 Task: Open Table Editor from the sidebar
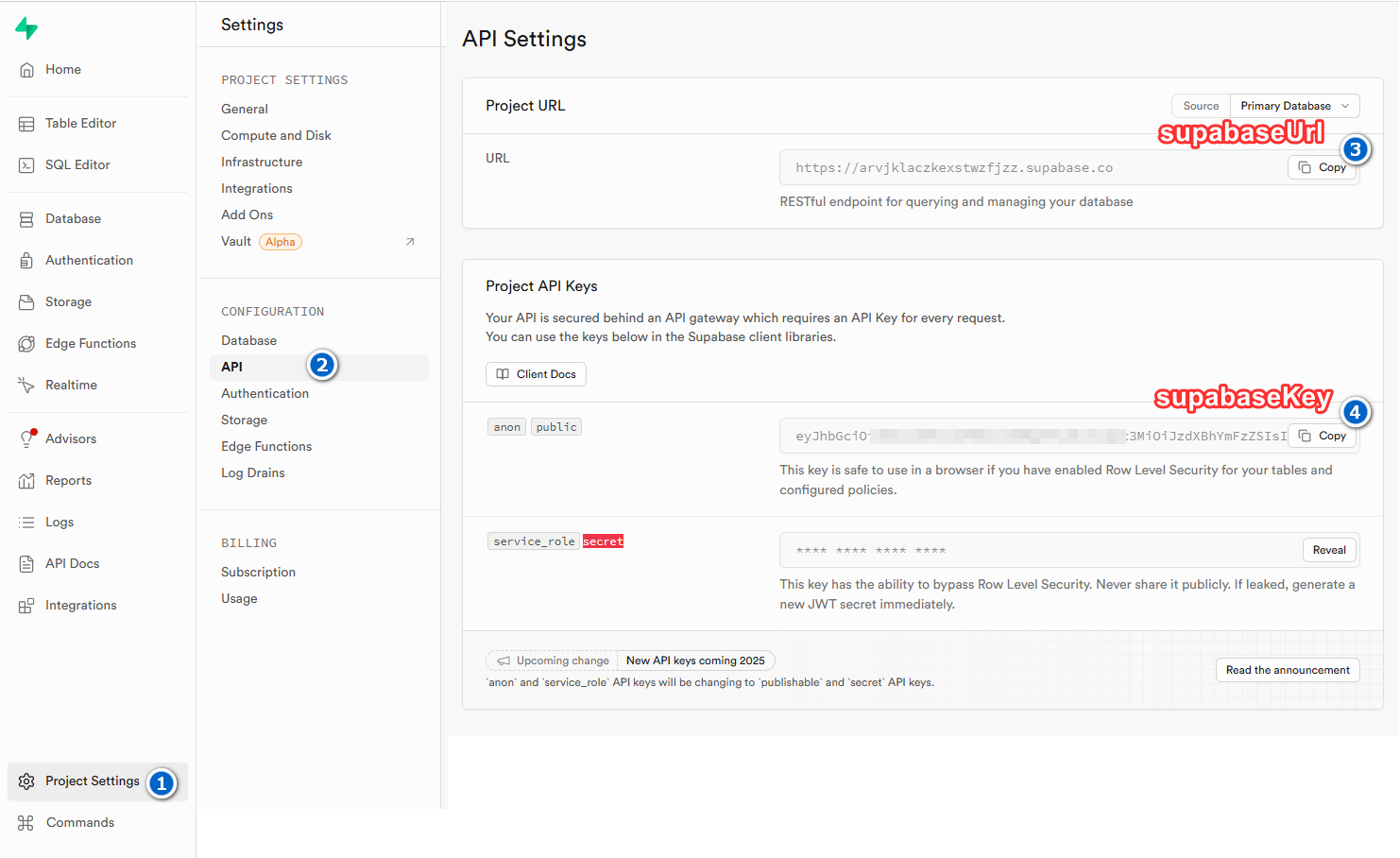tap(80, 123)
